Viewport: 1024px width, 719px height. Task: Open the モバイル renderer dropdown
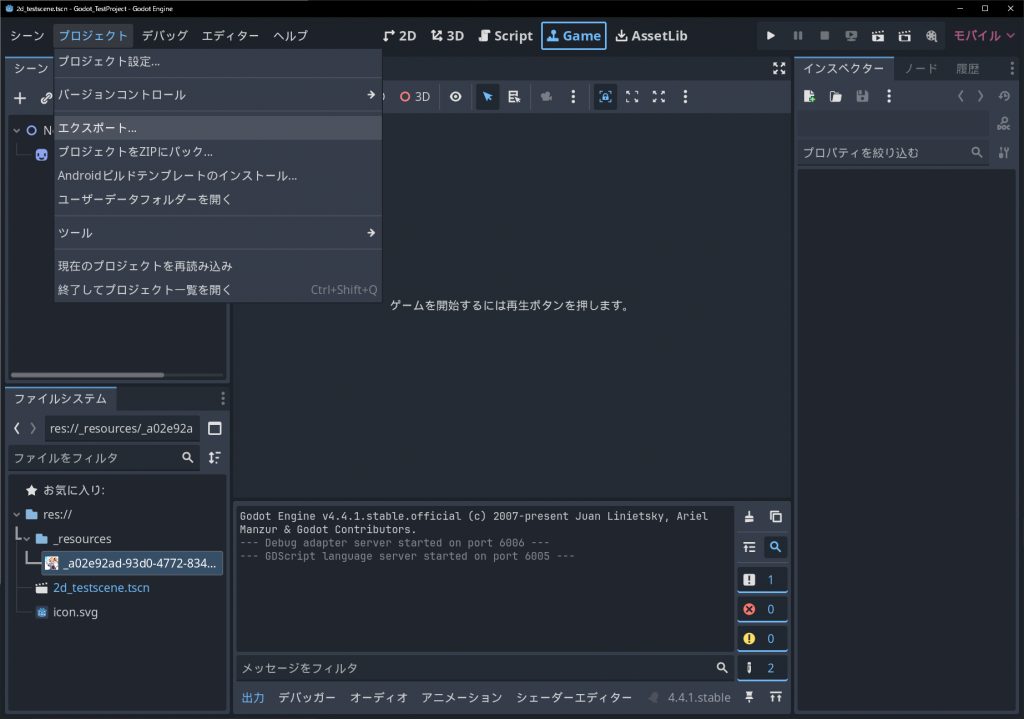tap(982, 36)
